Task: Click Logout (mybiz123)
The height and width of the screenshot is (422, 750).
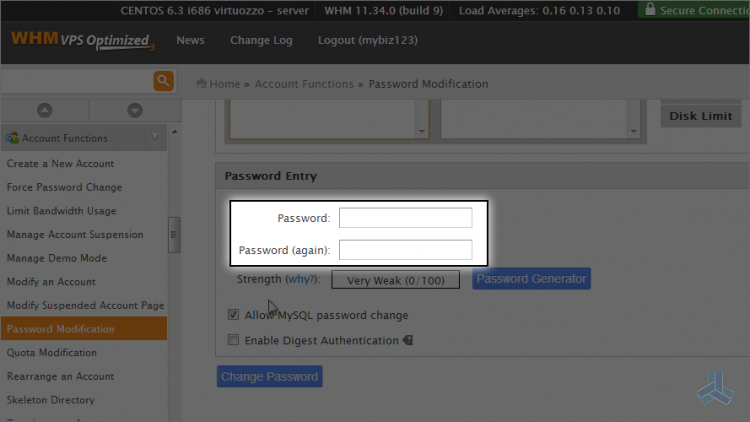Action: (368, 40)
